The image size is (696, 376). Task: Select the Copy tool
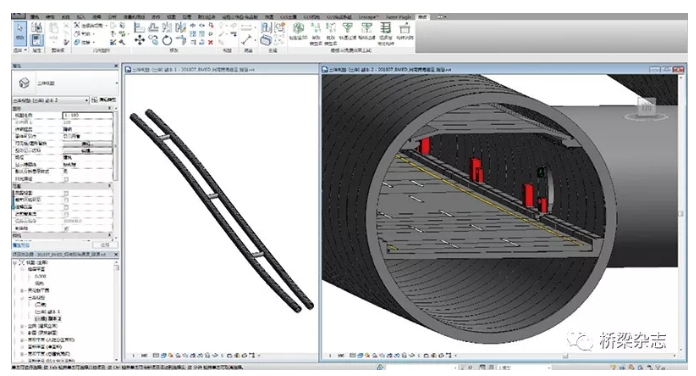(153, 40)
